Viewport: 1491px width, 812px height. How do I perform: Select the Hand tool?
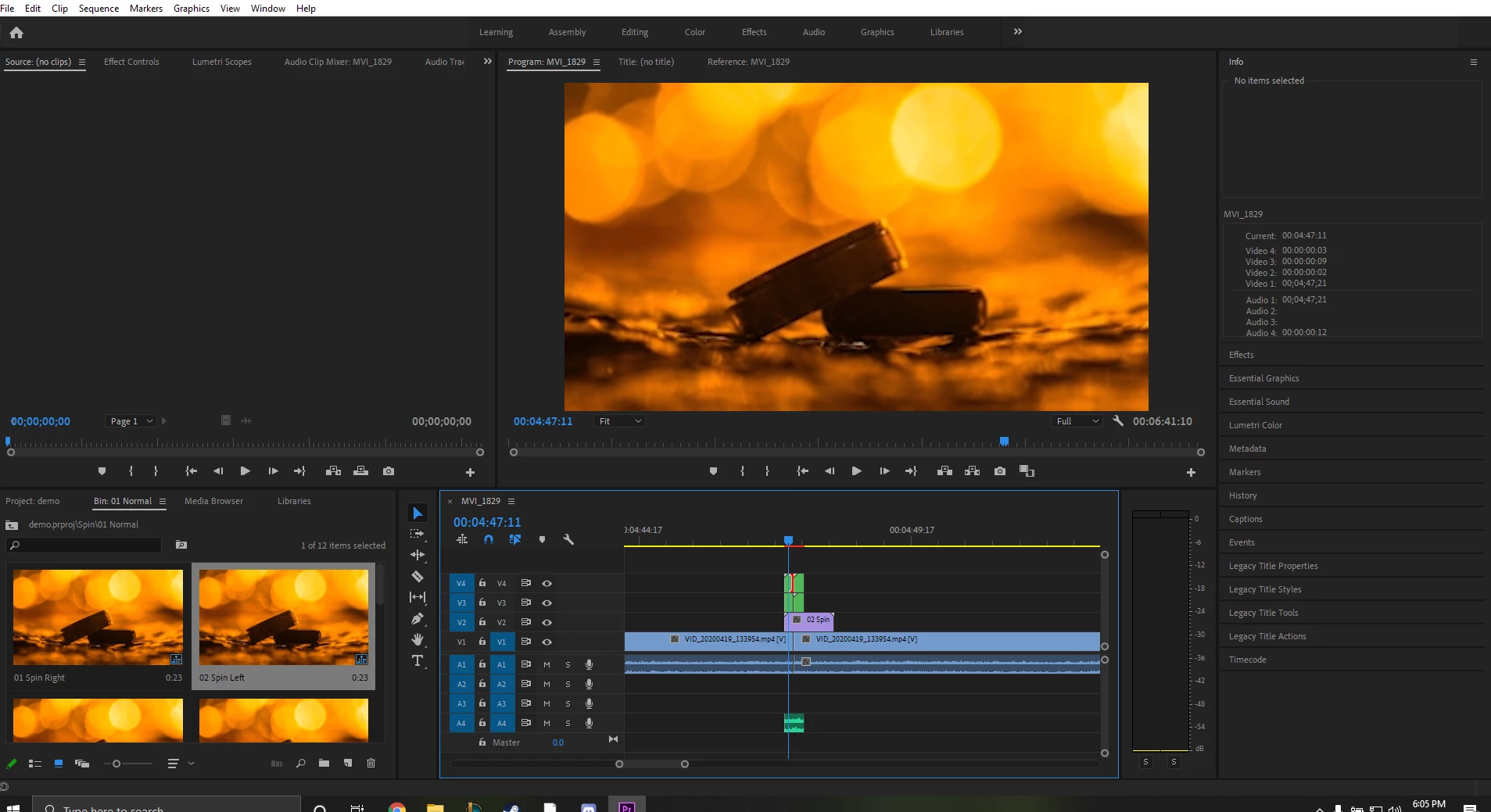418,640
